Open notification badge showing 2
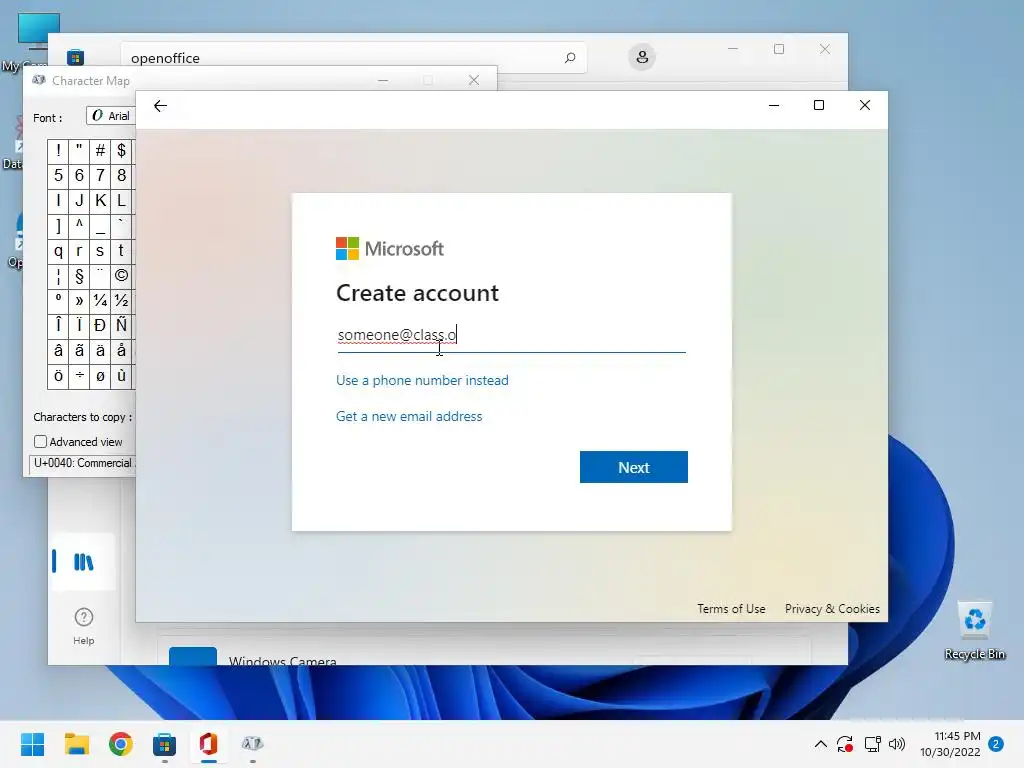The image size is (1024, 768). (x=997, y=744)
